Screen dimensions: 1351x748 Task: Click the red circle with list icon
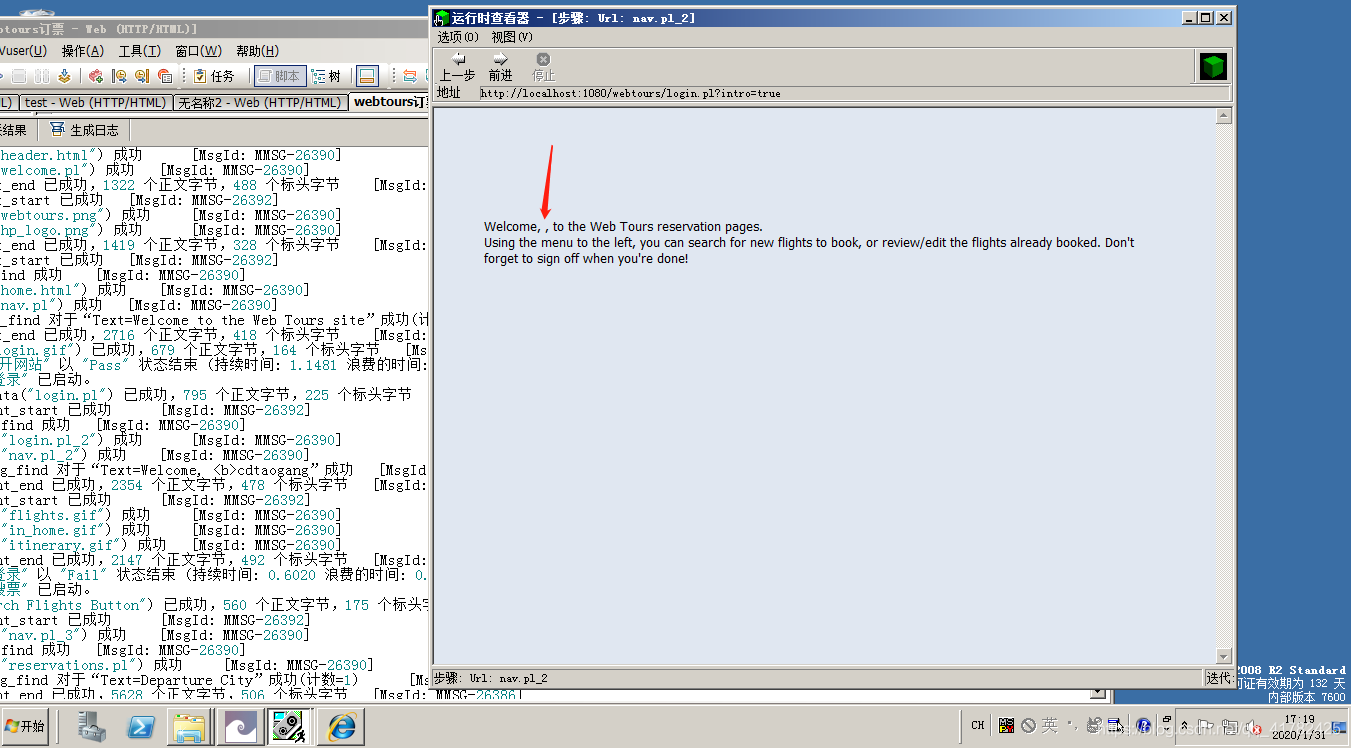pyautogui.click(x=165, y=76)
